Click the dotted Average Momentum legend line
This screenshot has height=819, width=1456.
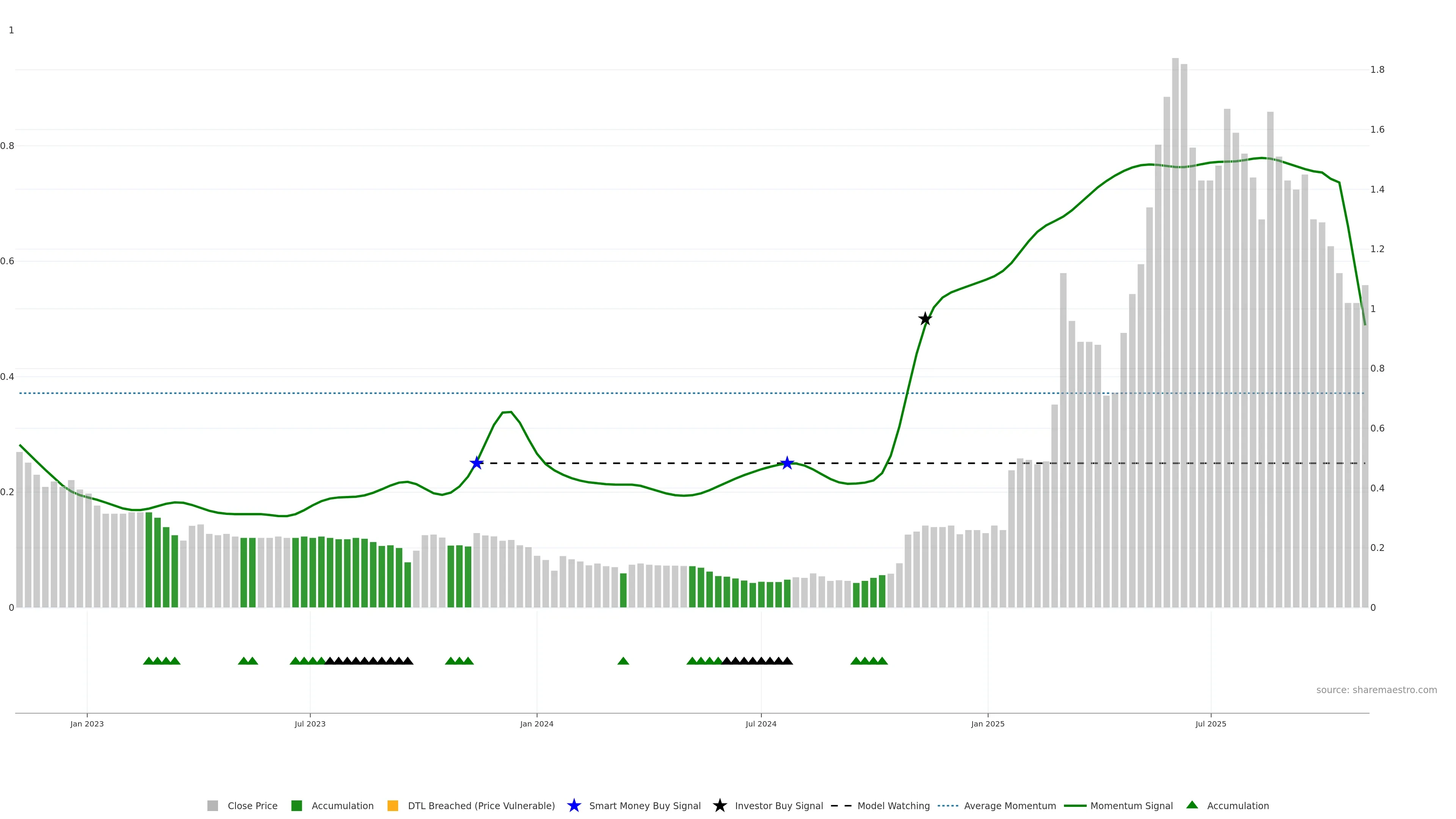pos(948,805)
